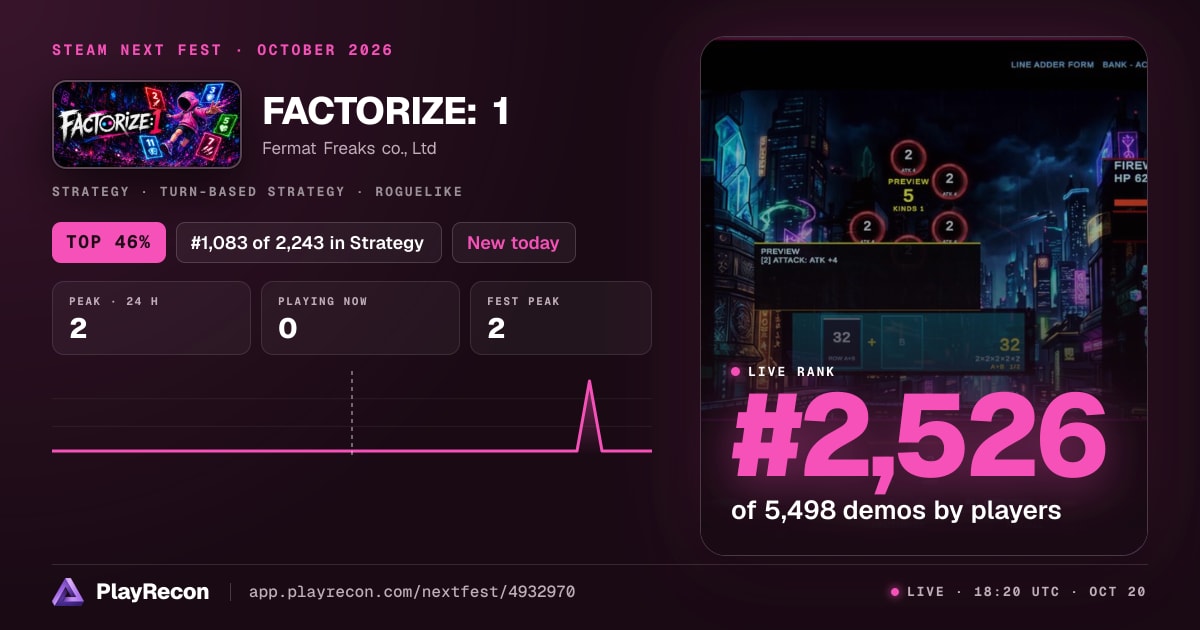Select the PLAYING NOW stat card
Viewport: 1200px width, 630px height.
360,318
